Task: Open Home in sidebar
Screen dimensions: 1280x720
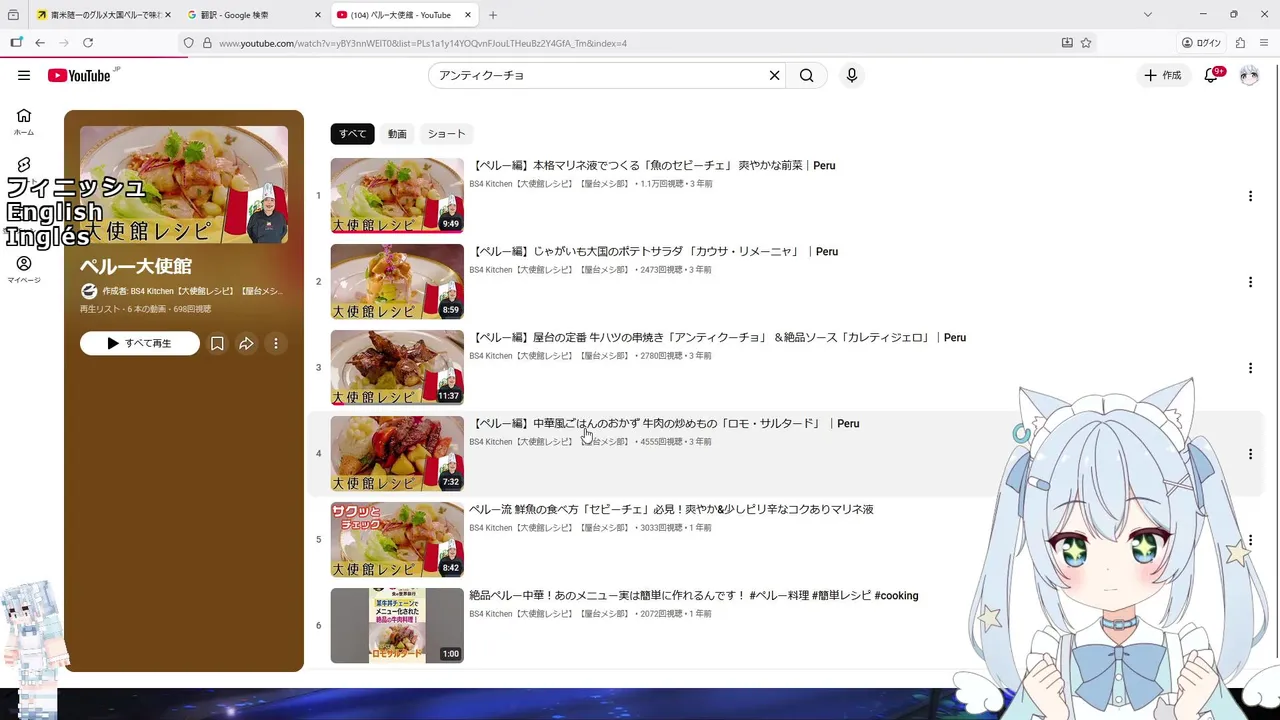Action: point(24,121)
